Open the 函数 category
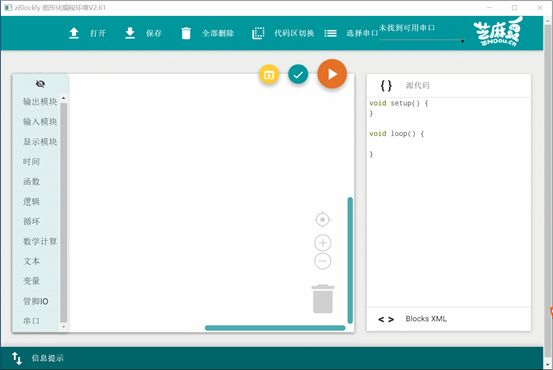Screen dimensions: 553x370 [x=31, y=182]
